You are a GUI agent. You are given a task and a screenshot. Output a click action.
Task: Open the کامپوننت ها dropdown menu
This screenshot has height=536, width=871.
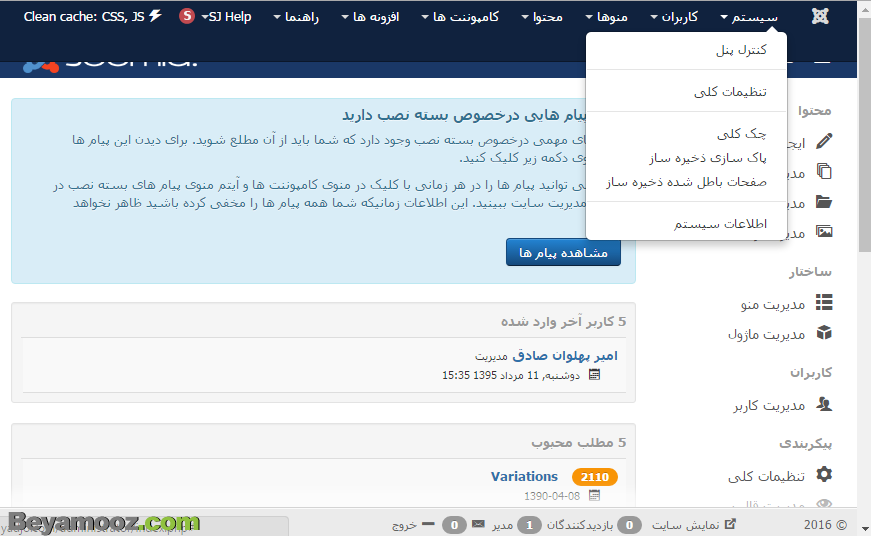(460, 17)
